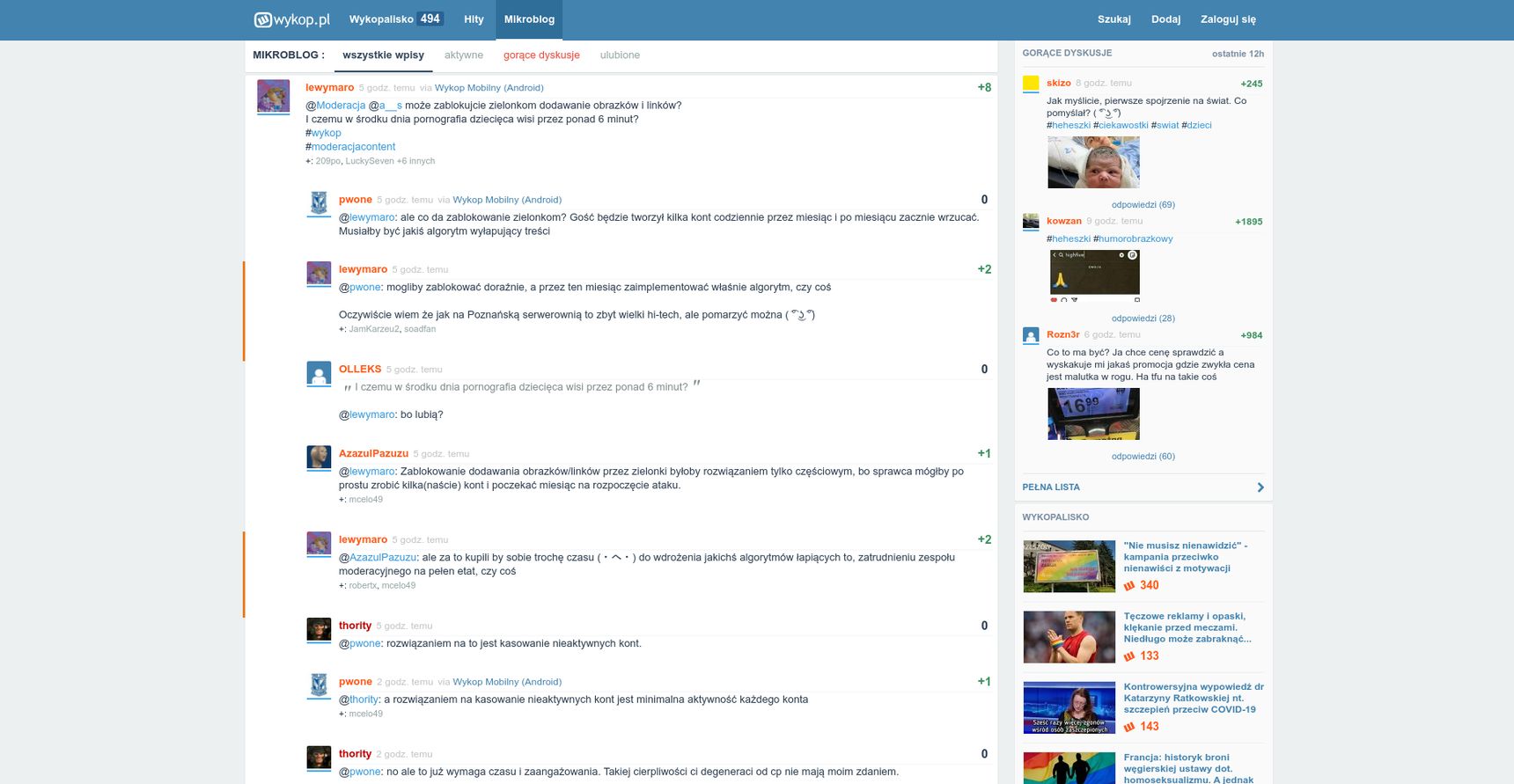The height and width of the screenshot is (784, 1514).
Task: Open the #wykop tag in top post
Action: (326, 133)
